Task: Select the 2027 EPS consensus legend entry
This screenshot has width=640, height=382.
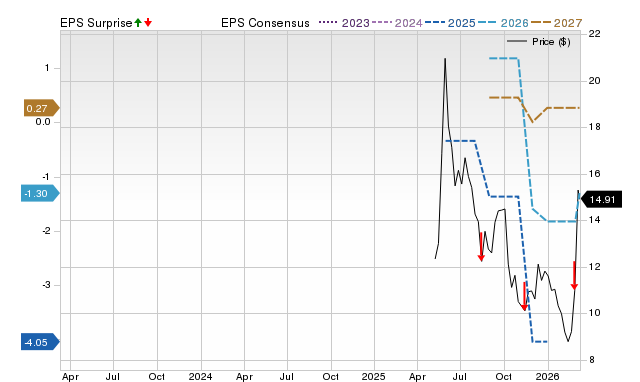Action: (556, 23)
